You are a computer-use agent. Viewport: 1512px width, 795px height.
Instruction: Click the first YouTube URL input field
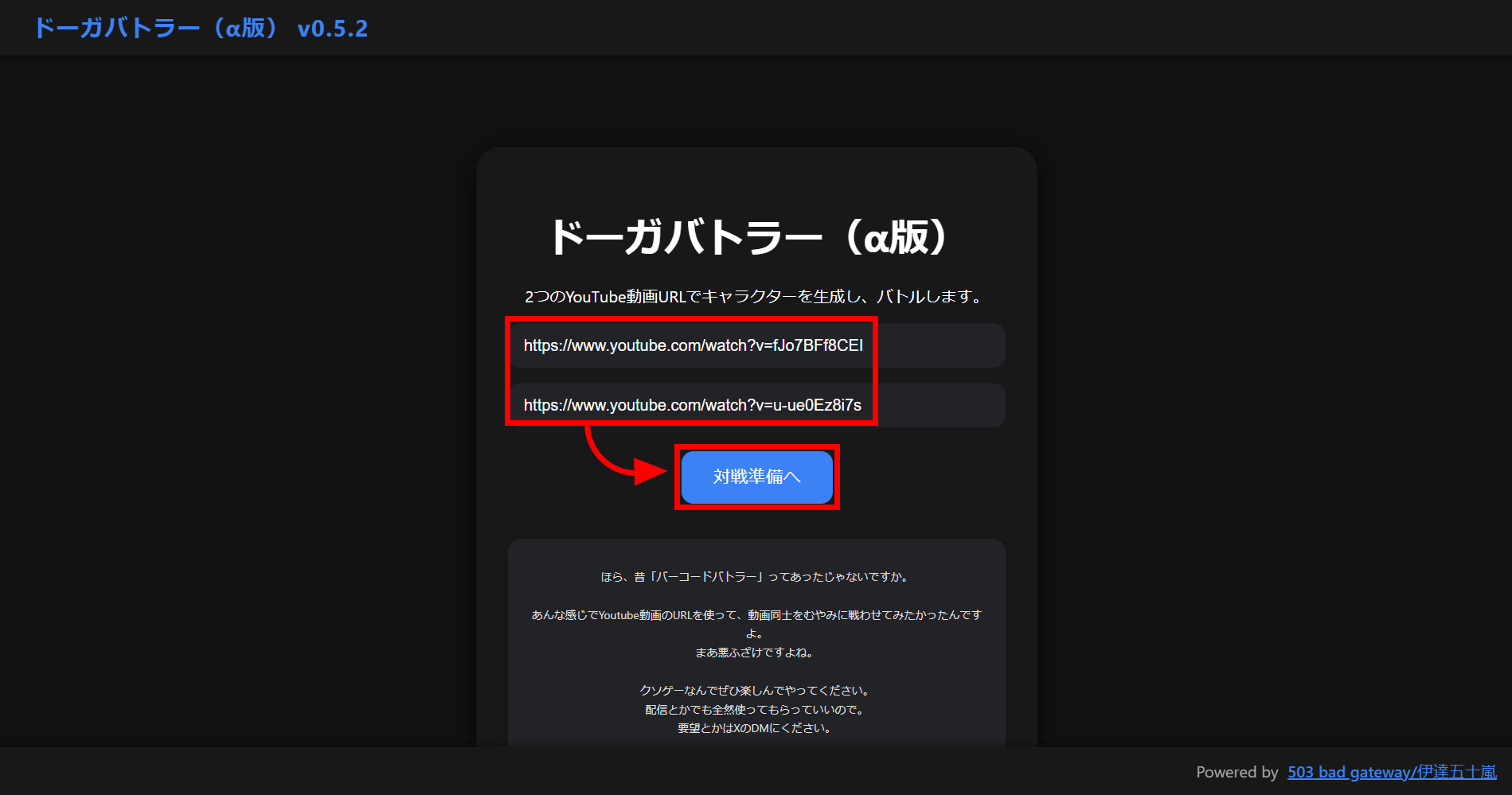[x=756, y=345]
